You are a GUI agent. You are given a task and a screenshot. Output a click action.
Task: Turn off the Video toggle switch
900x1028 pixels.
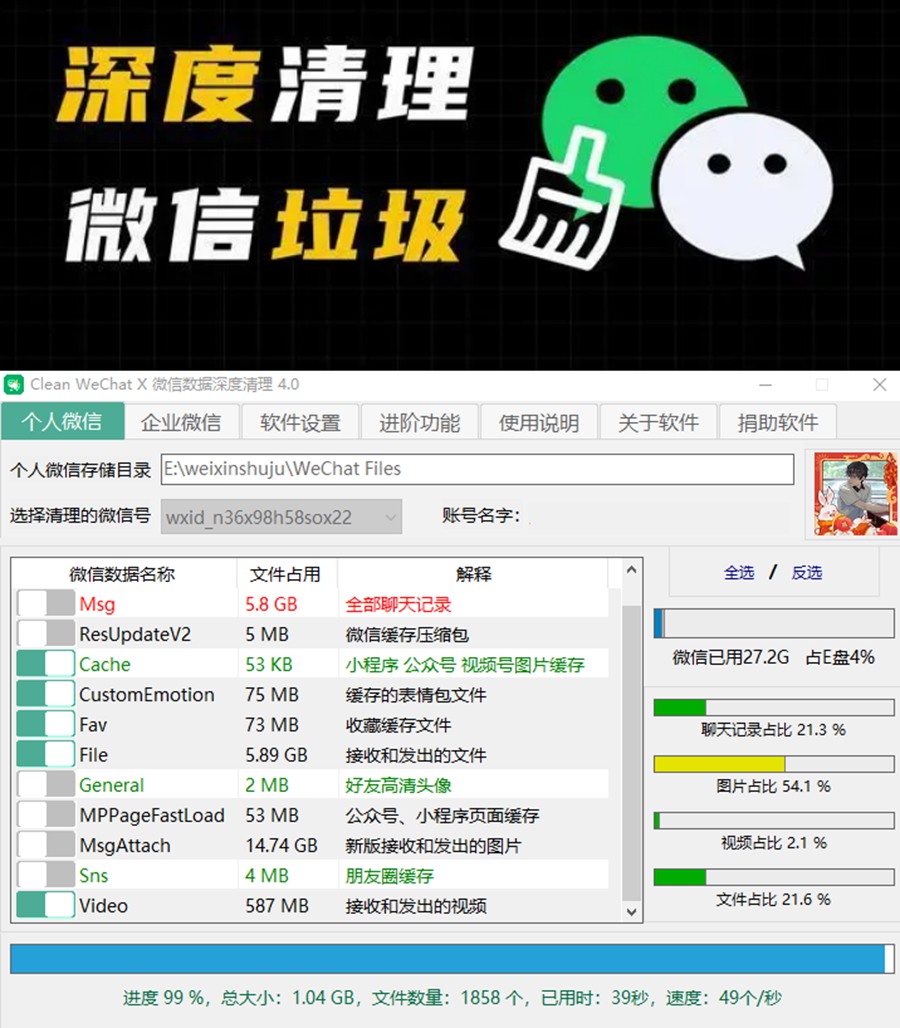click(46, 906)
